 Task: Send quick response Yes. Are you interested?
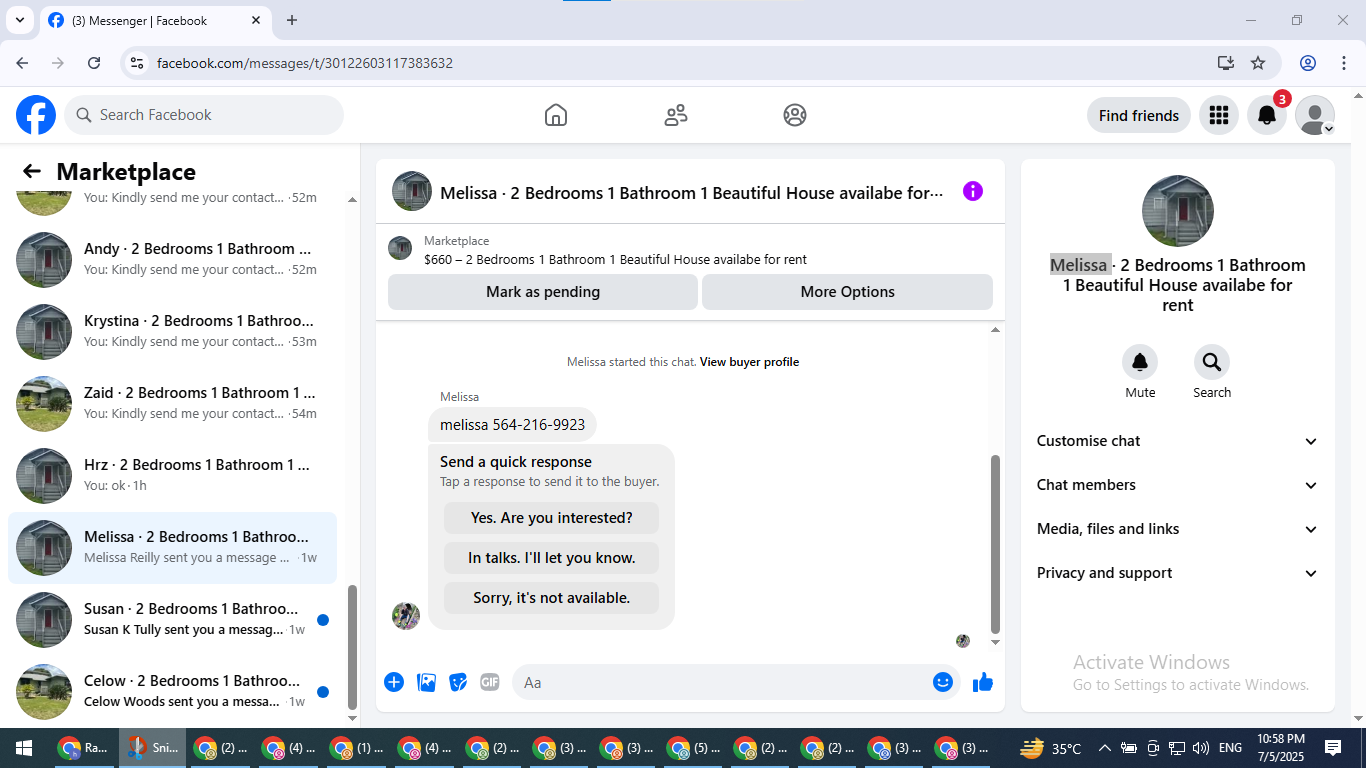551,518
